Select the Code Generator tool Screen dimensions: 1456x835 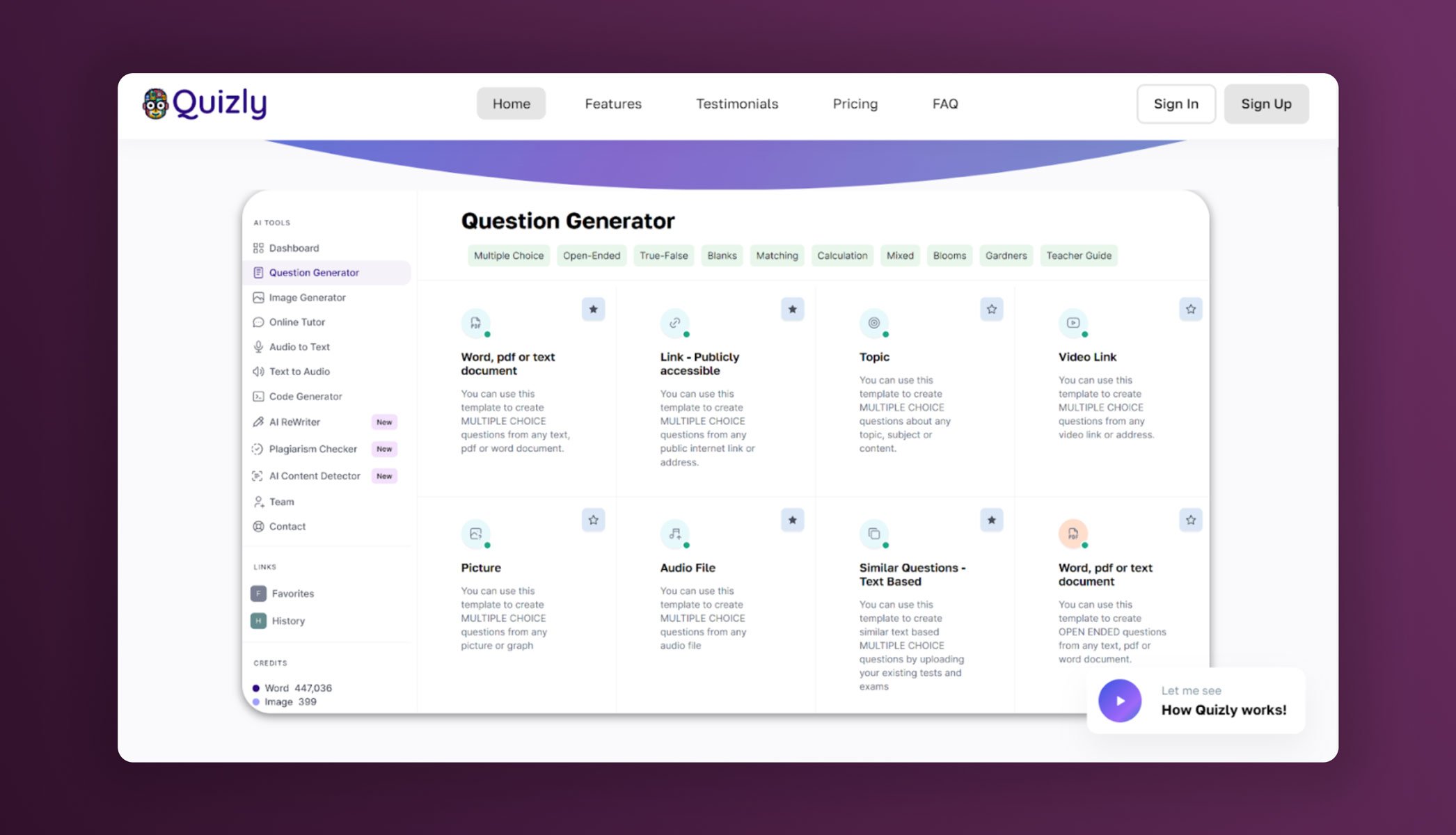tap(305, 396)
